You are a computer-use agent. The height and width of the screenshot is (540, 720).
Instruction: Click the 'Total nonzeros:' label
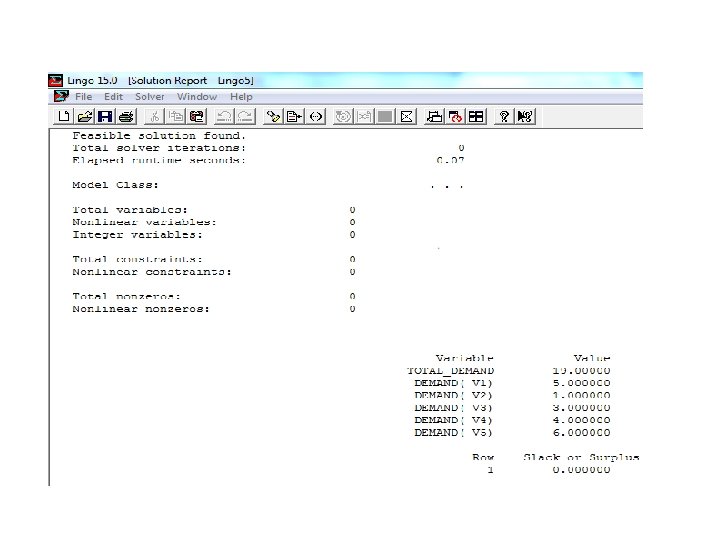coord(126,297)
